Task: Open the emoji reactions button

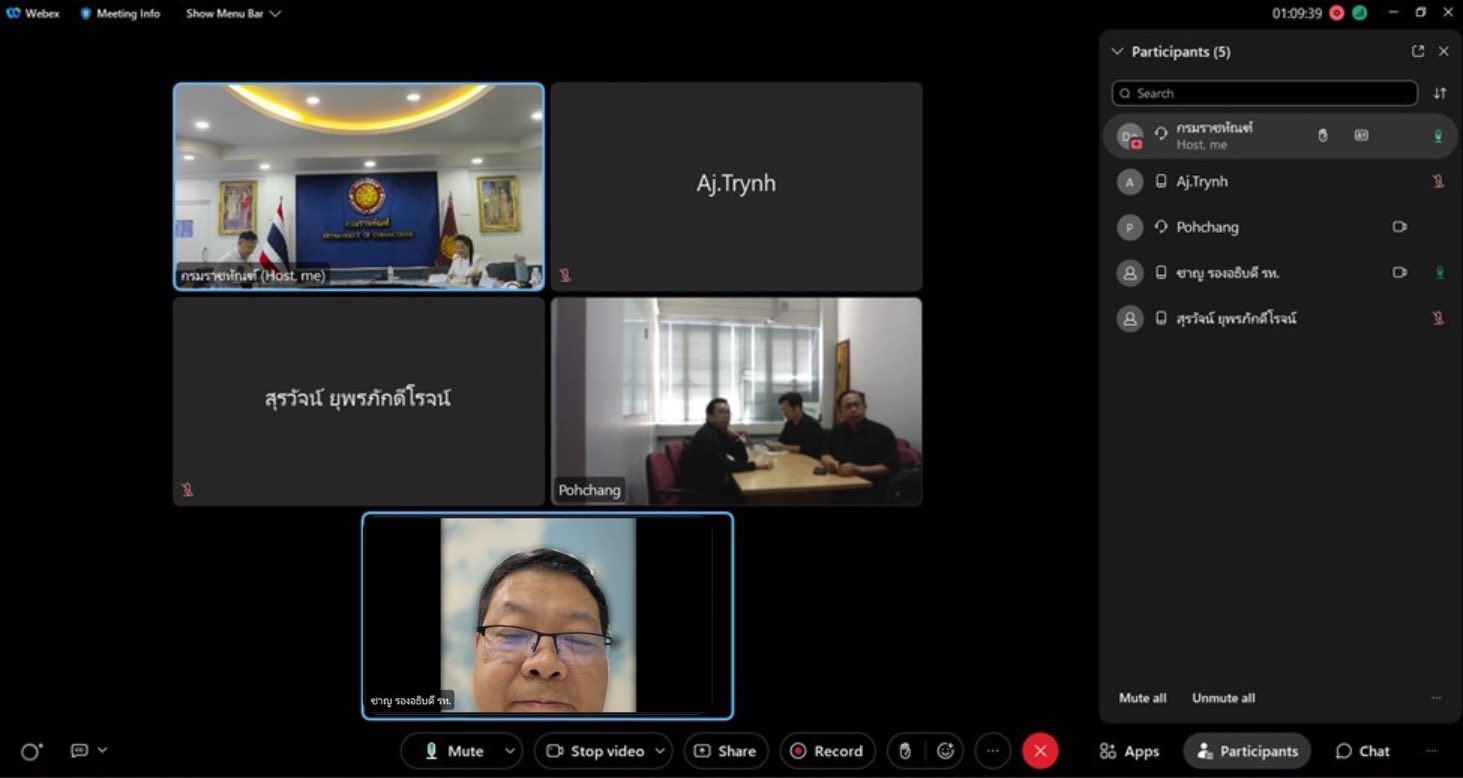Action: [945, 751]
